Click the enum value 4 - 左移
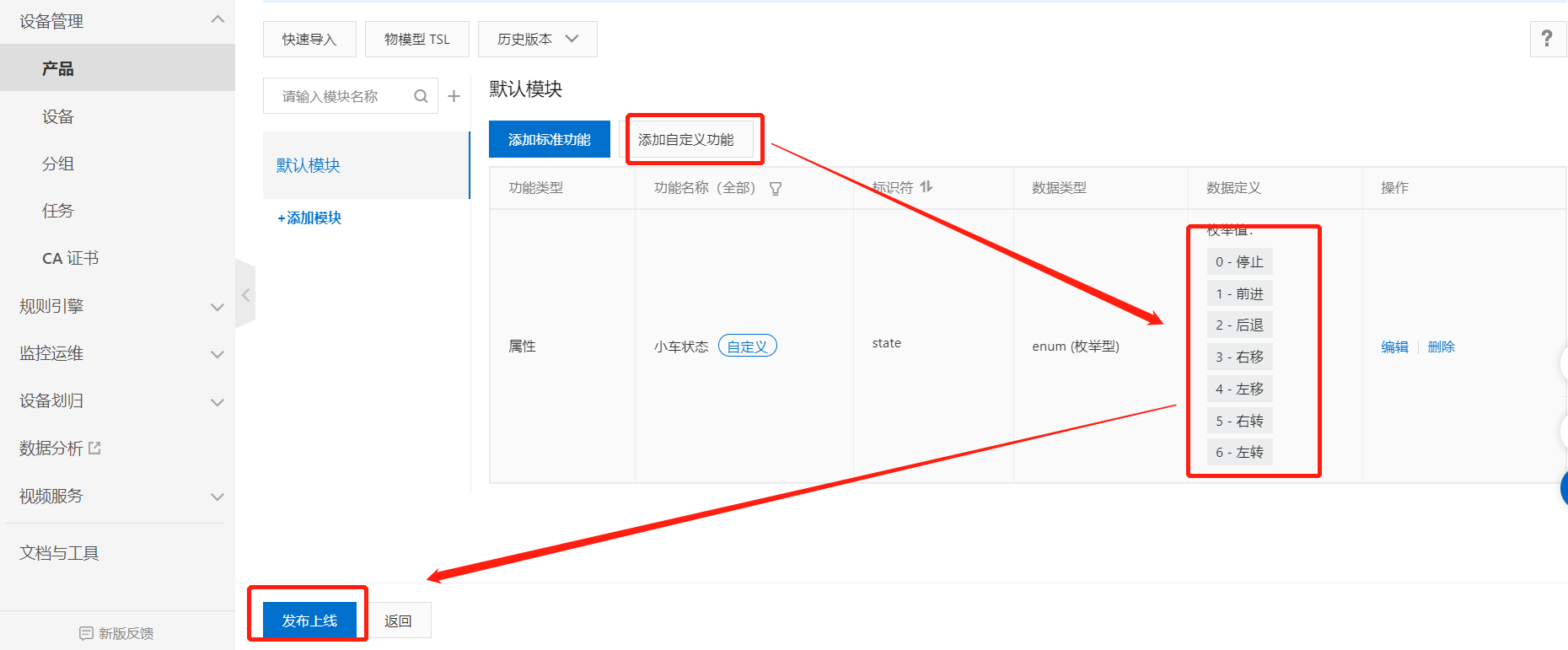Screen dimensions: 1568x650 [x=1239, y=389]
